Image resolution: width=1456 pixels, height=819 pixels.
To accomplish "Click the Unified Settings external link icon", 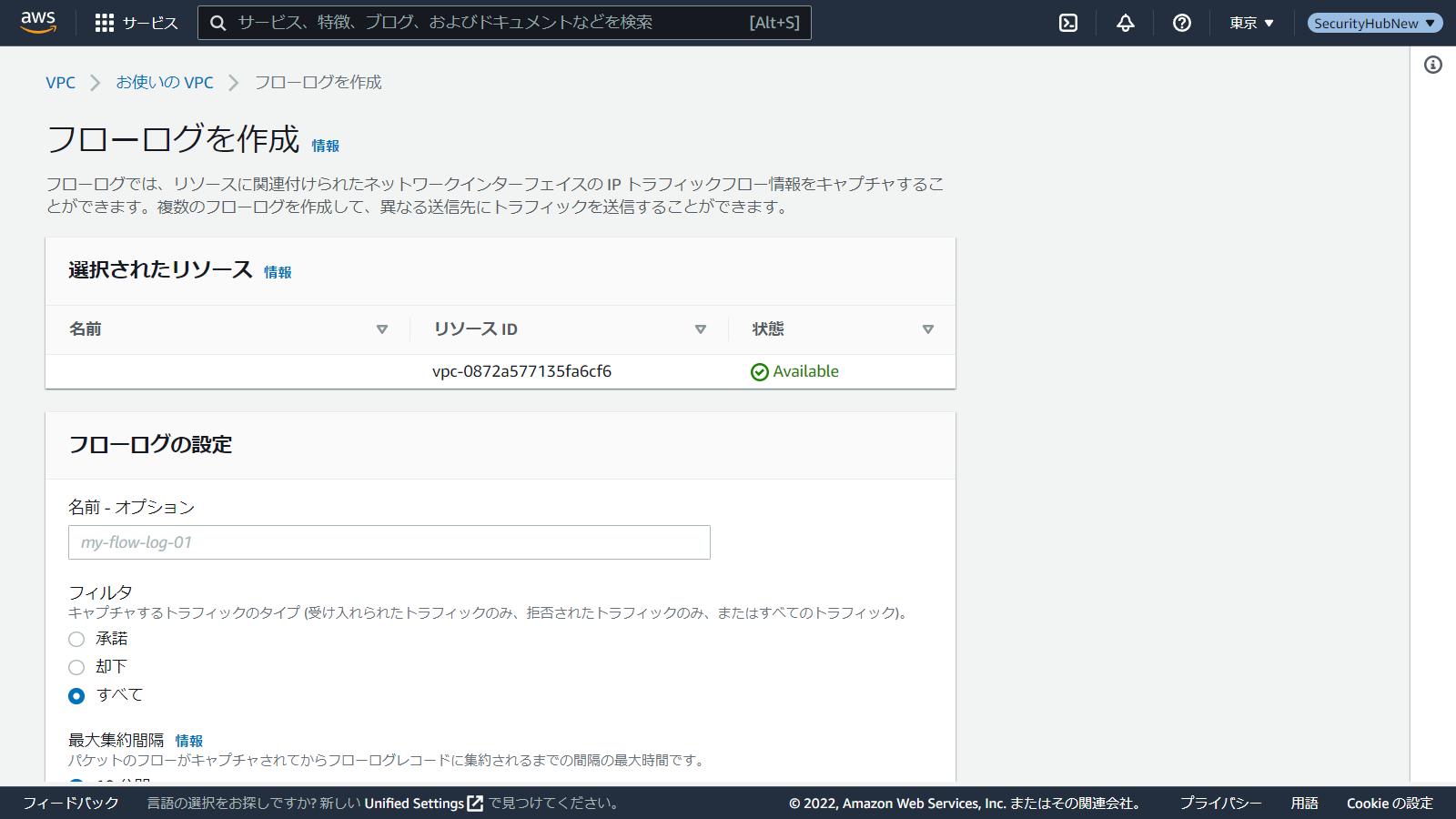I will pos(475,804).
